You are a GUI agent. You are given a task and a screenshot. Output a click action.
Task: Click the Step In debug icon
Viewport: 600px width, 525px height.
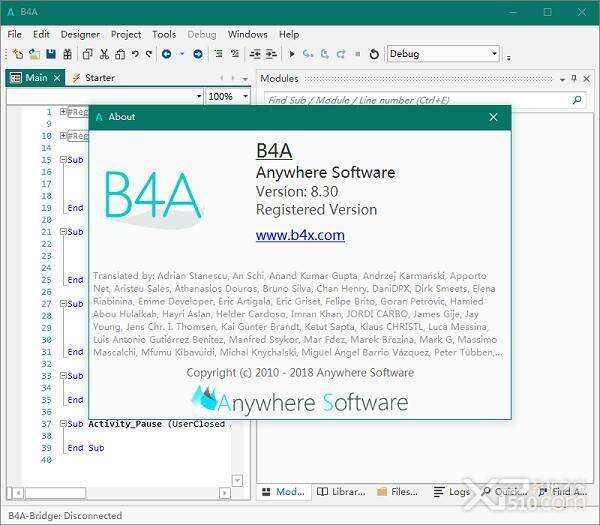pyautogui.click(x=308, y=54)
